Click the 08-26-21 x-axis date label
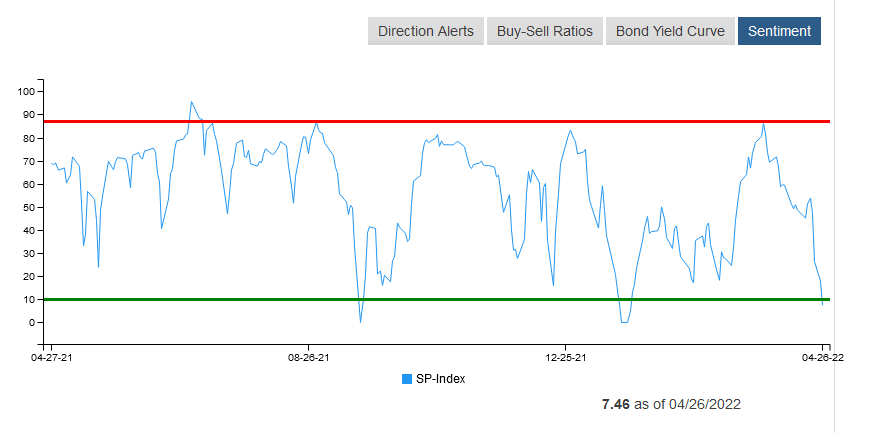Image resolution: width=878 pixels, height=433 pixels. coord(309,357)
